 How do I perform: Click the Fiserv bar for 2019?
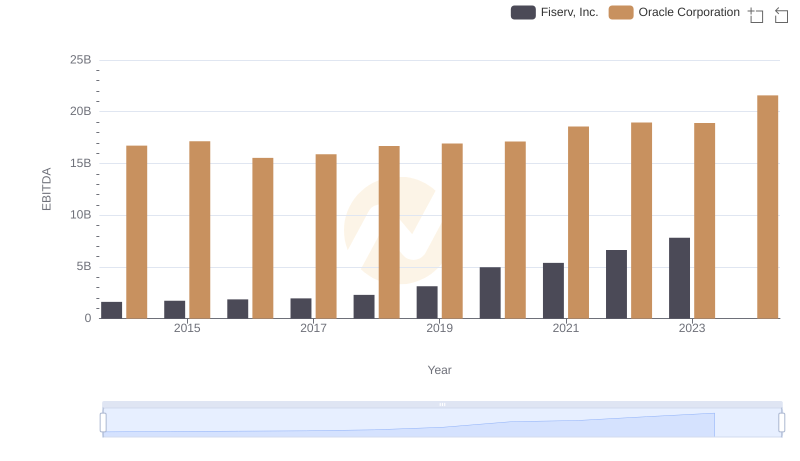tap(427, 302)
